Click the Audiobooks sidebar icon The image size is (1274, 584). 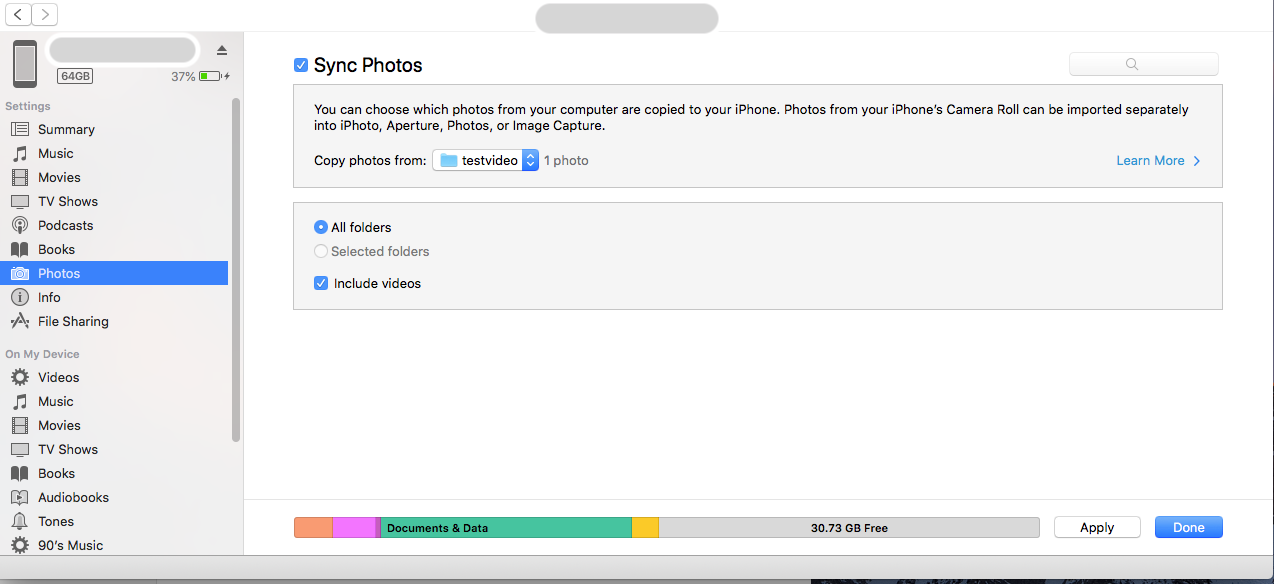click(19, 497)
